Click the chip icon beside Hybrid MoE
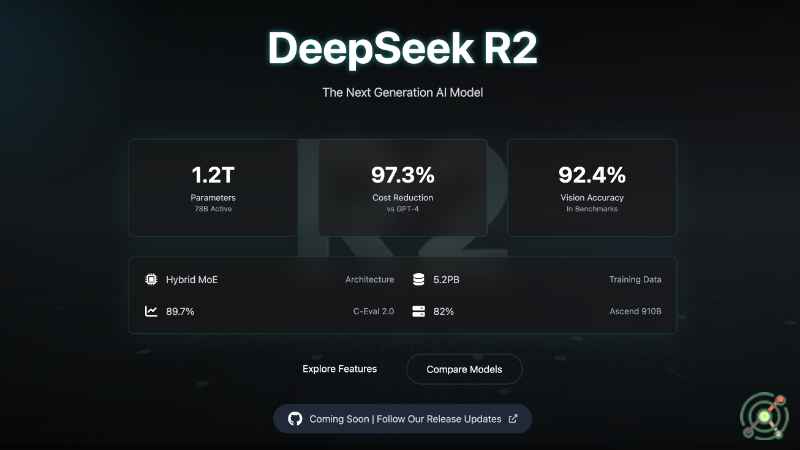 click(151, 280)
